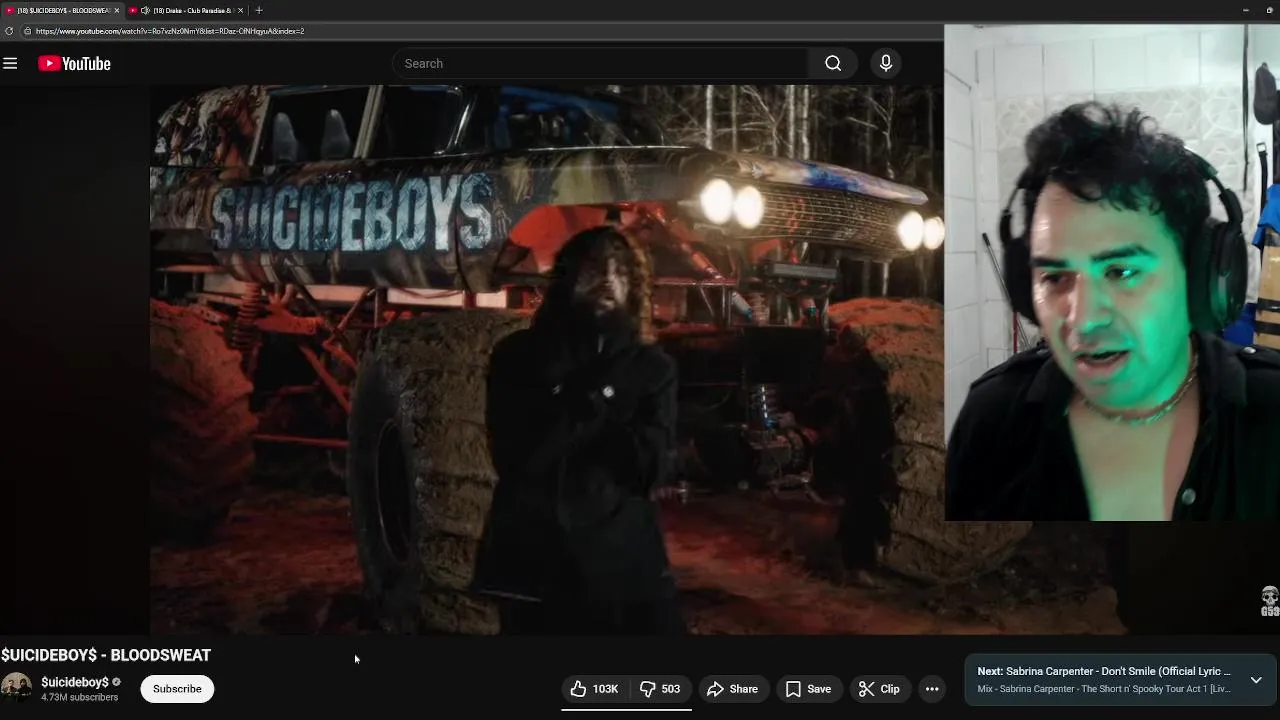1280x720 pixels.
Task: Open the $uicideboy$ channel name link
Action: pyautogui.click(x=75, y=682)
